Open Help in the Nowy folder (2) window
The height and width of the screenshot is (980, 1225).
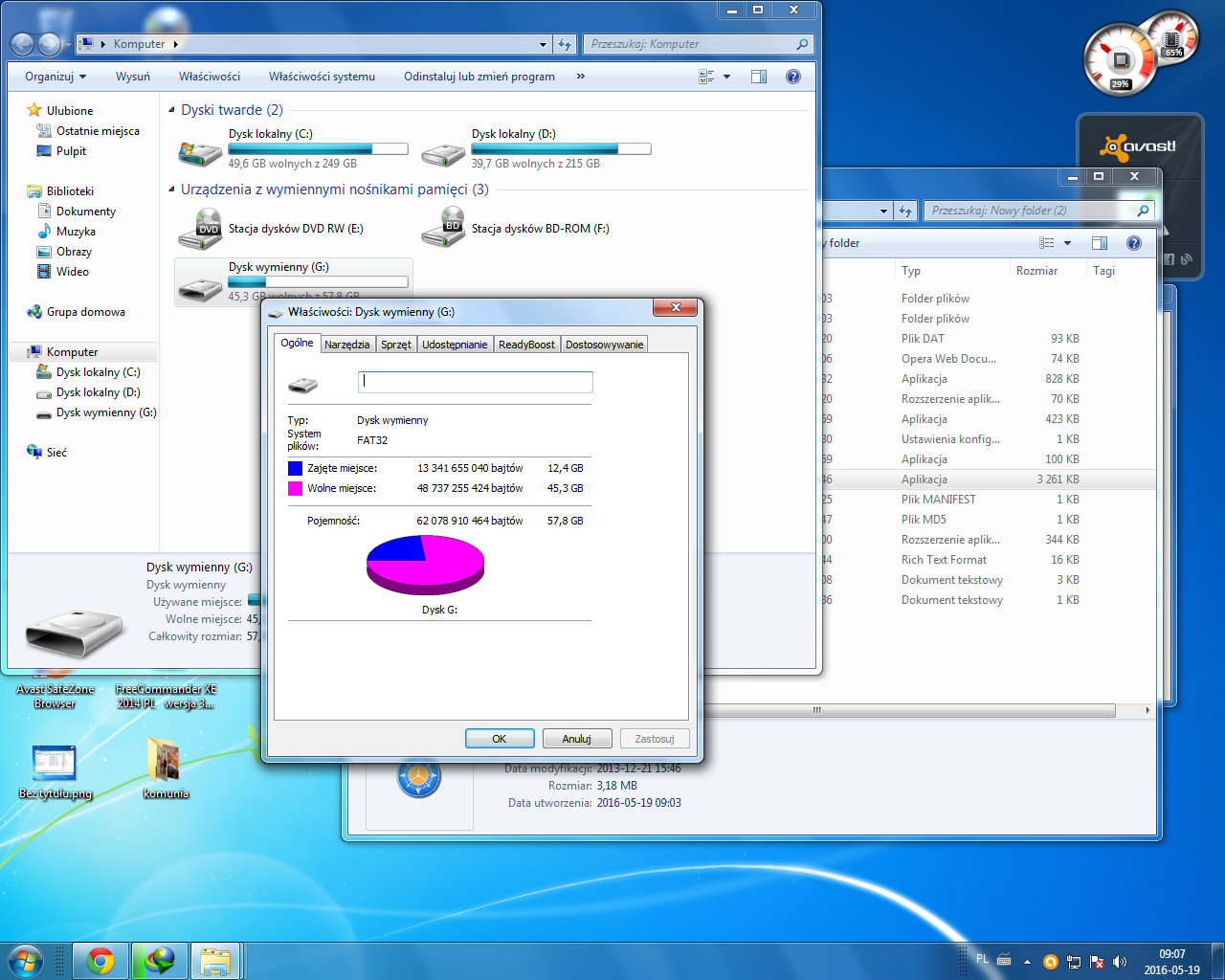click(1134, 243)
